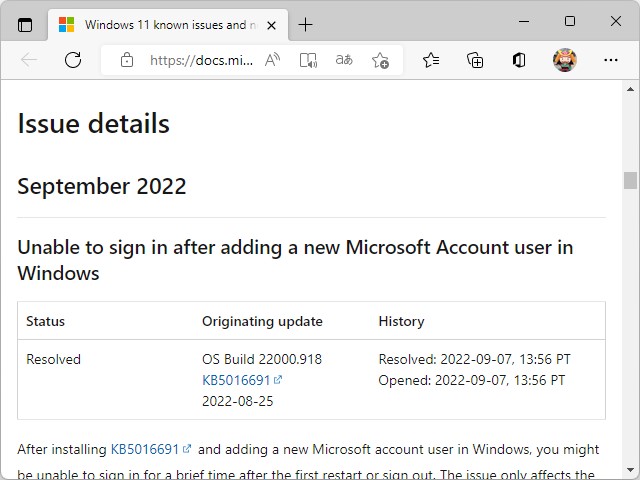Click the vertical scrollbar thumb
This screenshot has height=480, width=640.
point(630,180)
